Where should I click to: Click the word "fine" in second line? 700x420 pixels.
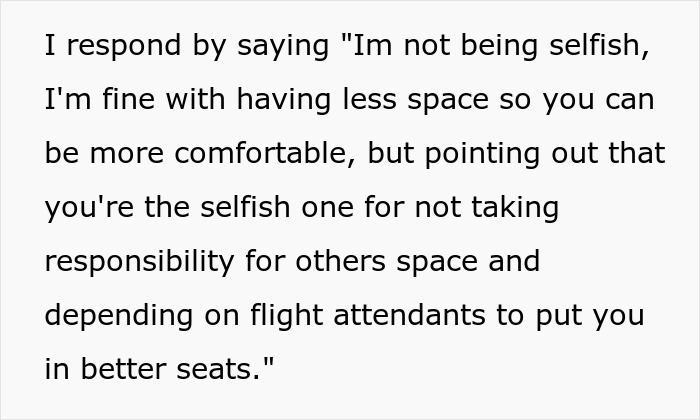[129, 99]
